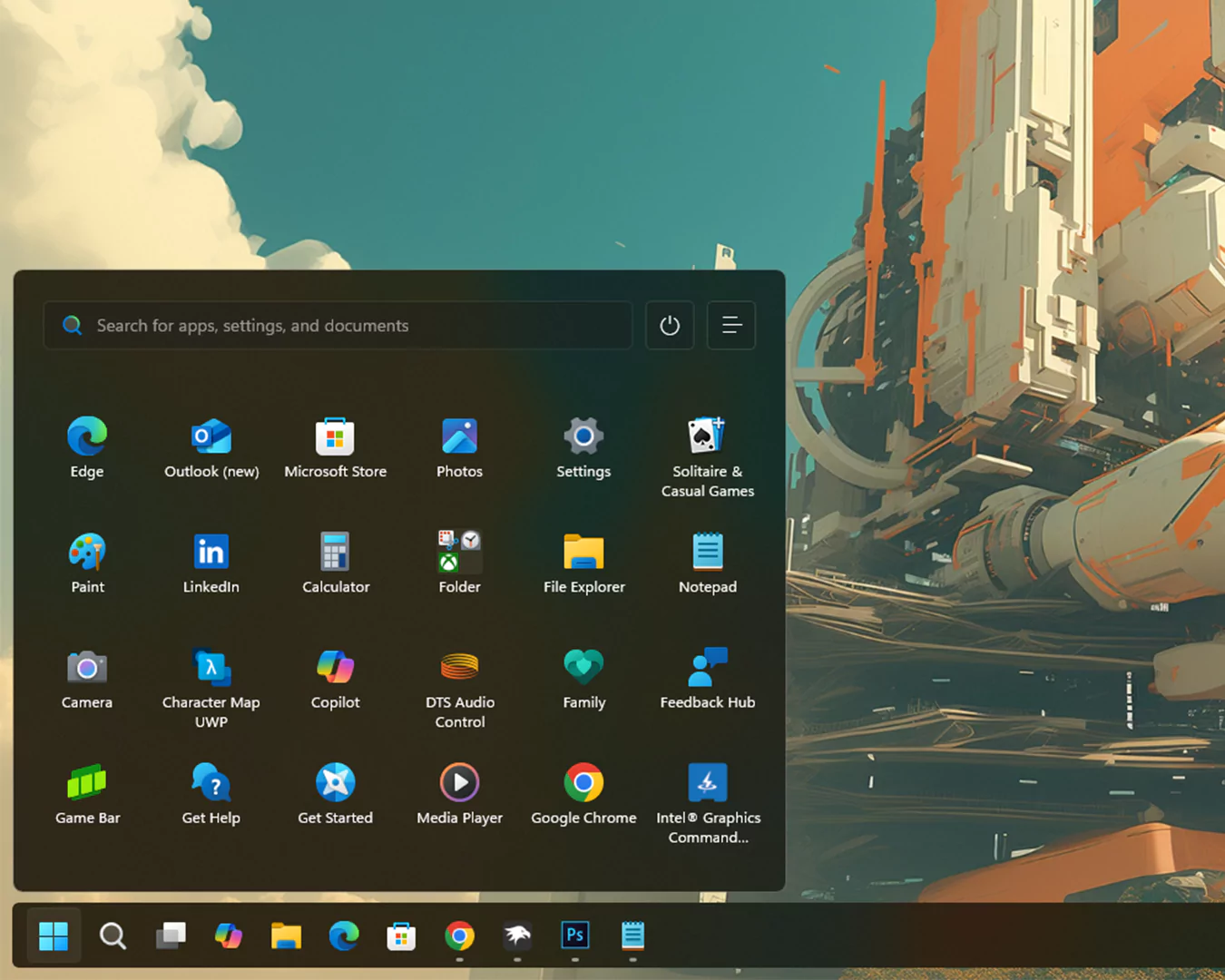This screenshot has width=1225, height=980.
Task: Open the power options button
Action: [x=670, y=325]
